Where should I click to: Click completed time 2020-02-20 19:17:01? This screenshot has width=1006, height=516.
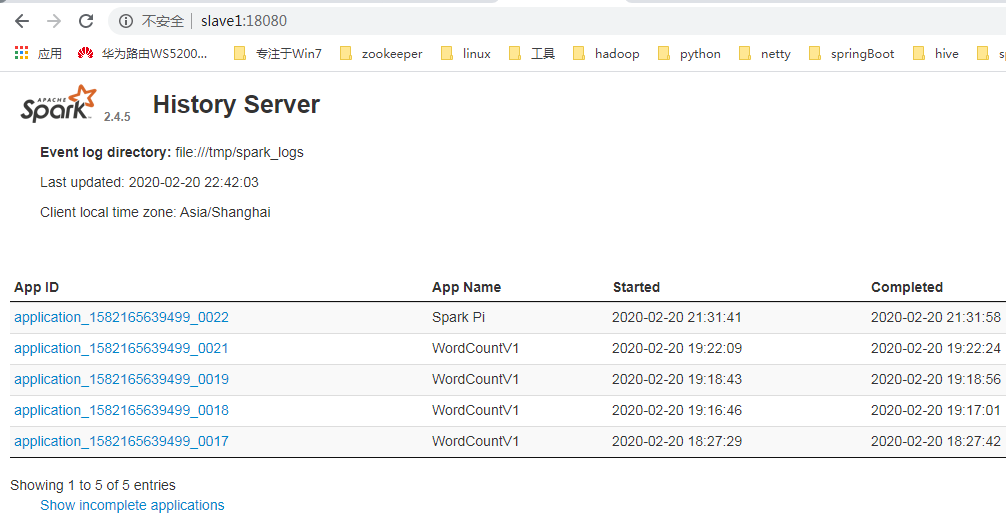tap(935, 410)
